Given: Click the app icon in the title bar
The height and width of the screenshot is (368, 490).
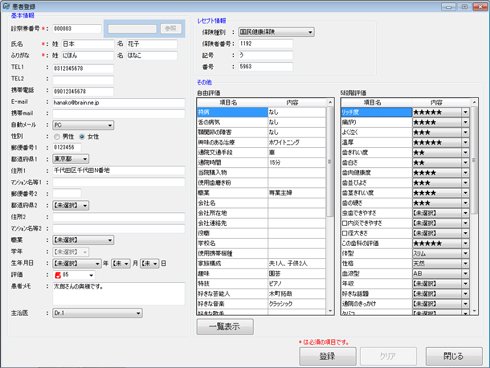Looking at the screenshot, I should coord(6,6).
